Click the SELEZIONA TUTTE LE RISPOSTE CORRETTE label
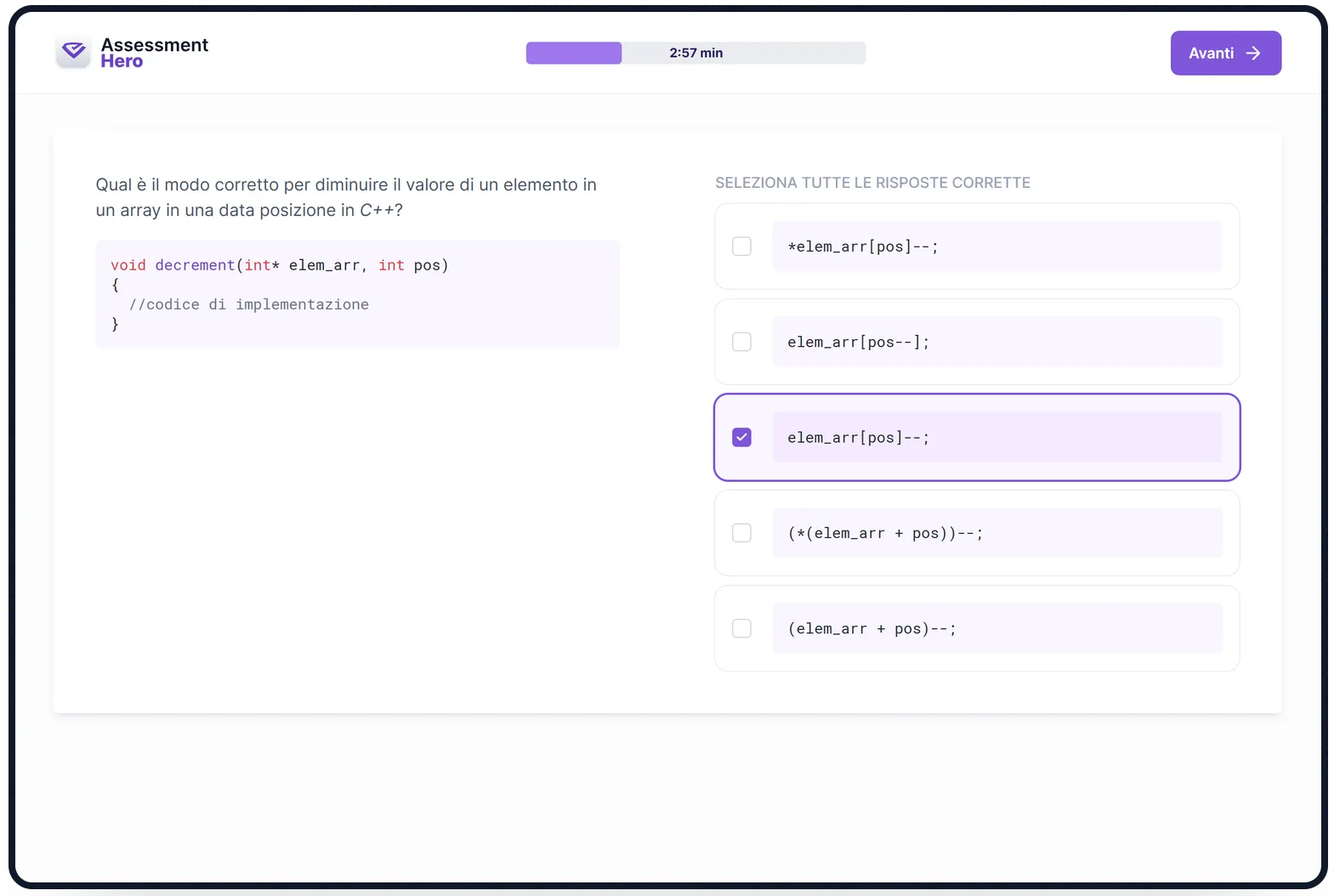Image resolution: width=1334 pixels, height=896 pixels. coord(872,183)
